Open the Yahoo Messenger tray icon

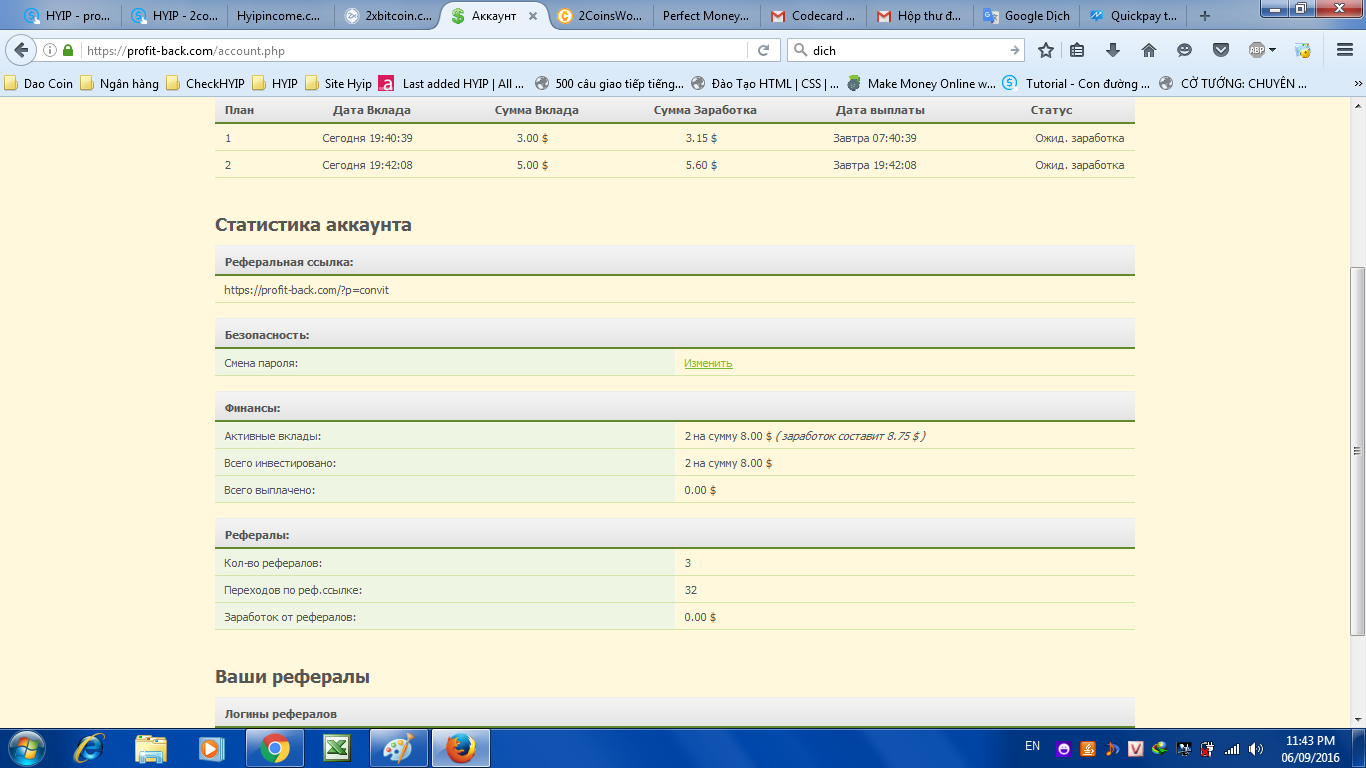(x=1063, y=748)
